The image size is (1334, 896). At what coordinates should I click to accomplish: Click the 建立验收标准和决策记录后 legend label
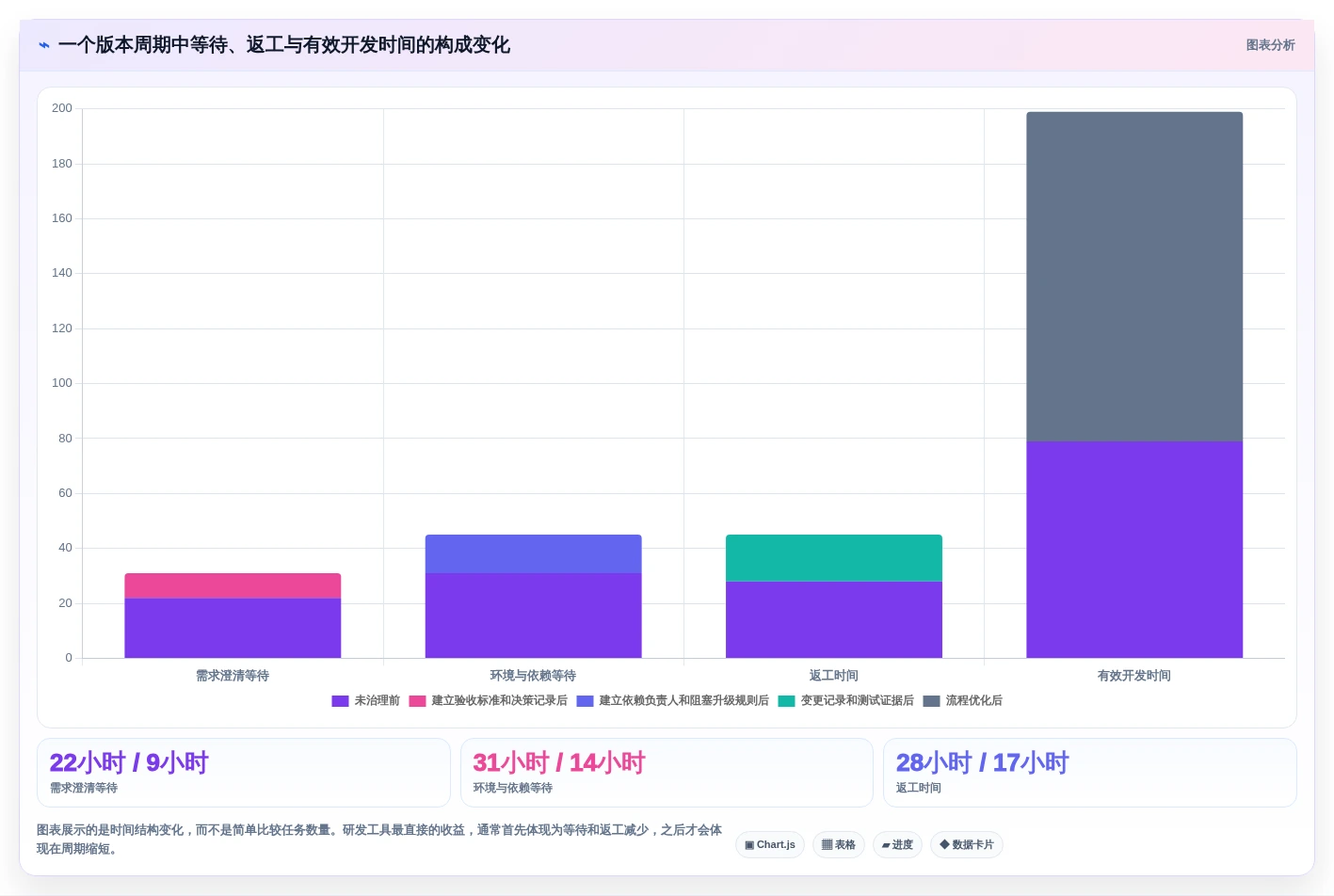click(x=499, y=701)
